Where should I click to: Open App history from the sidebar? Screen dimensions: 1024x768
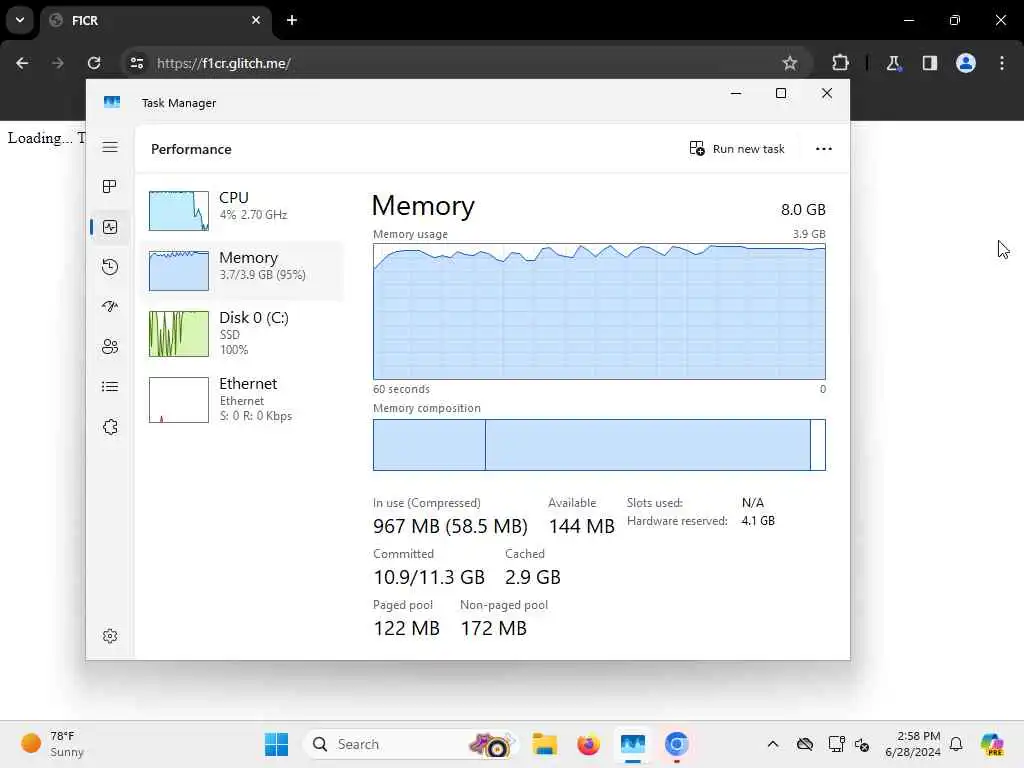tap(110, 266)
